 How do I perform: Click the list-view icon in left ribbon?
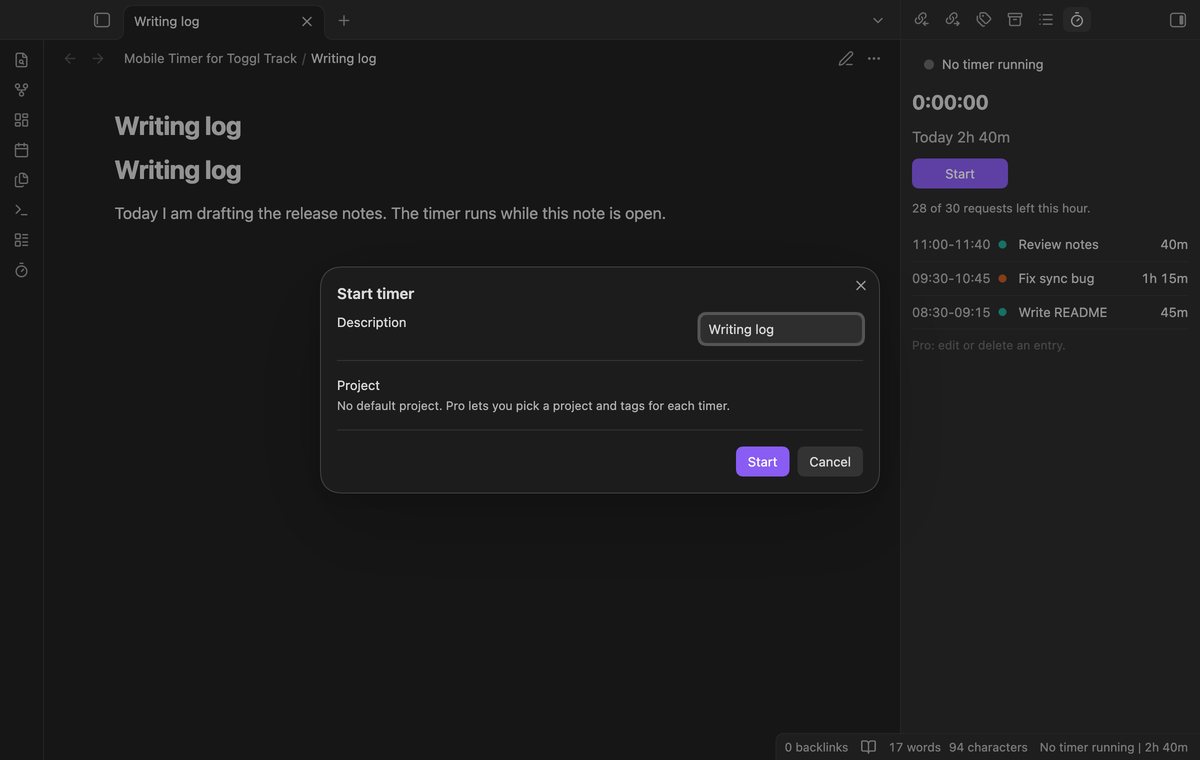[21, 240]
